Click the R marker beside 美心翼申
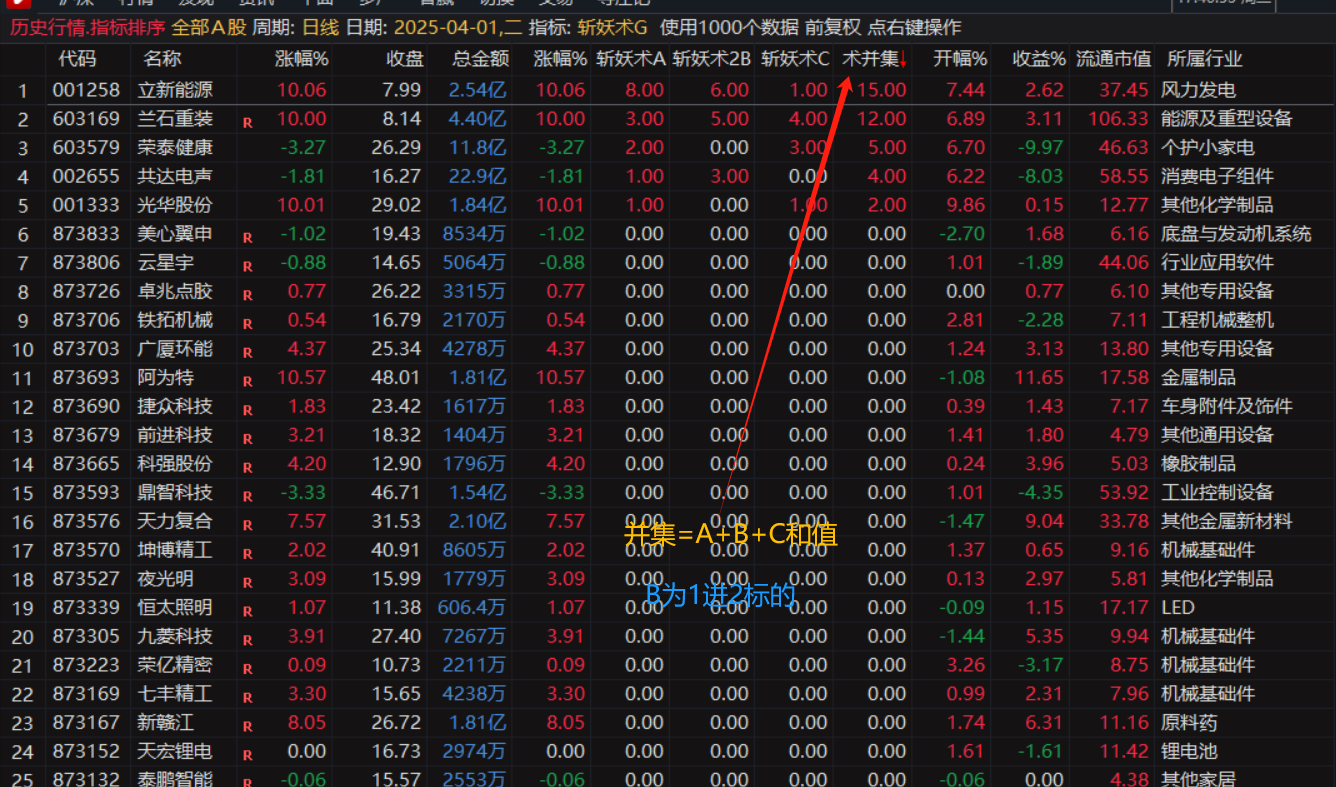 (247, 237)
